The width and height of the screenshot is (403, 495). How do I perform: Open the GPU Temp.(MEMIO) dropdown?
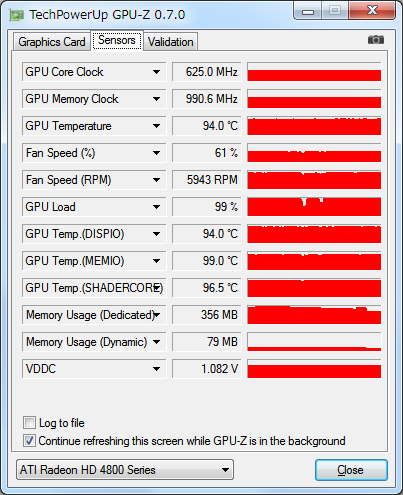(156, 261)
